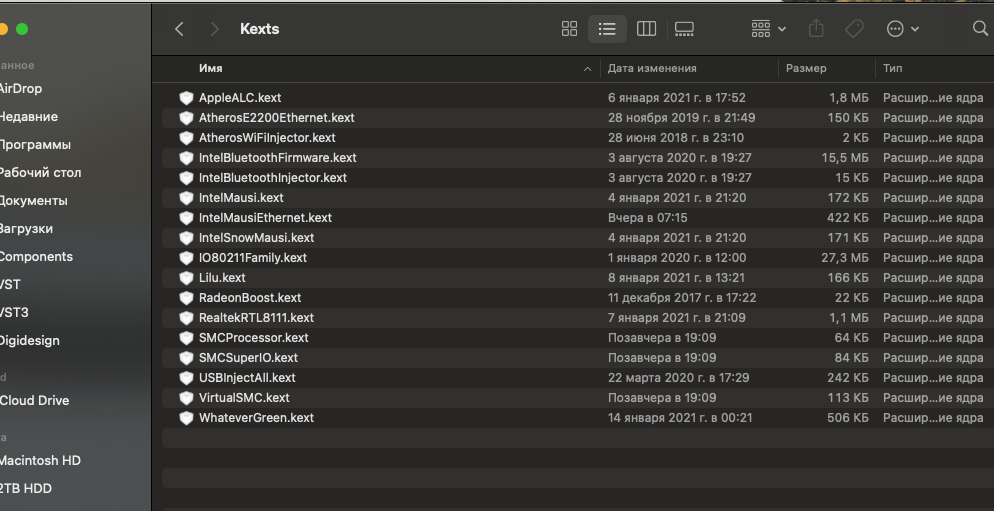Click the IntelMausi.kext file icon
994x511 pixels.
pos(186,198)
